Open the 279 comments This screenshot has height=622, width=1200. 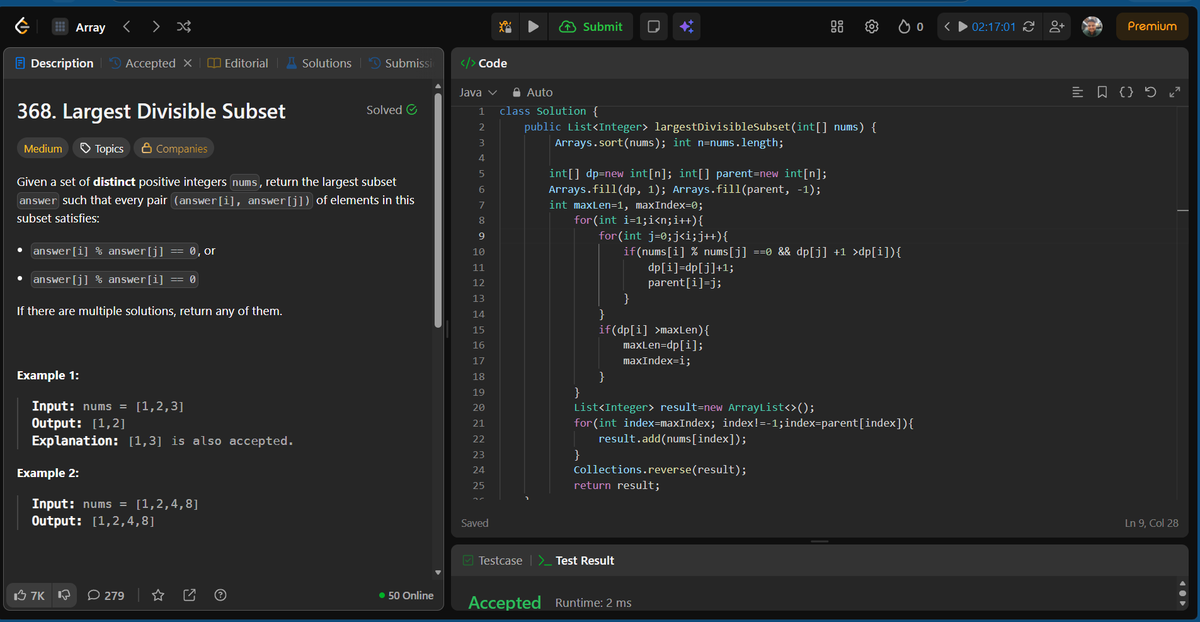pyautogui.click(x=107, y=595)
